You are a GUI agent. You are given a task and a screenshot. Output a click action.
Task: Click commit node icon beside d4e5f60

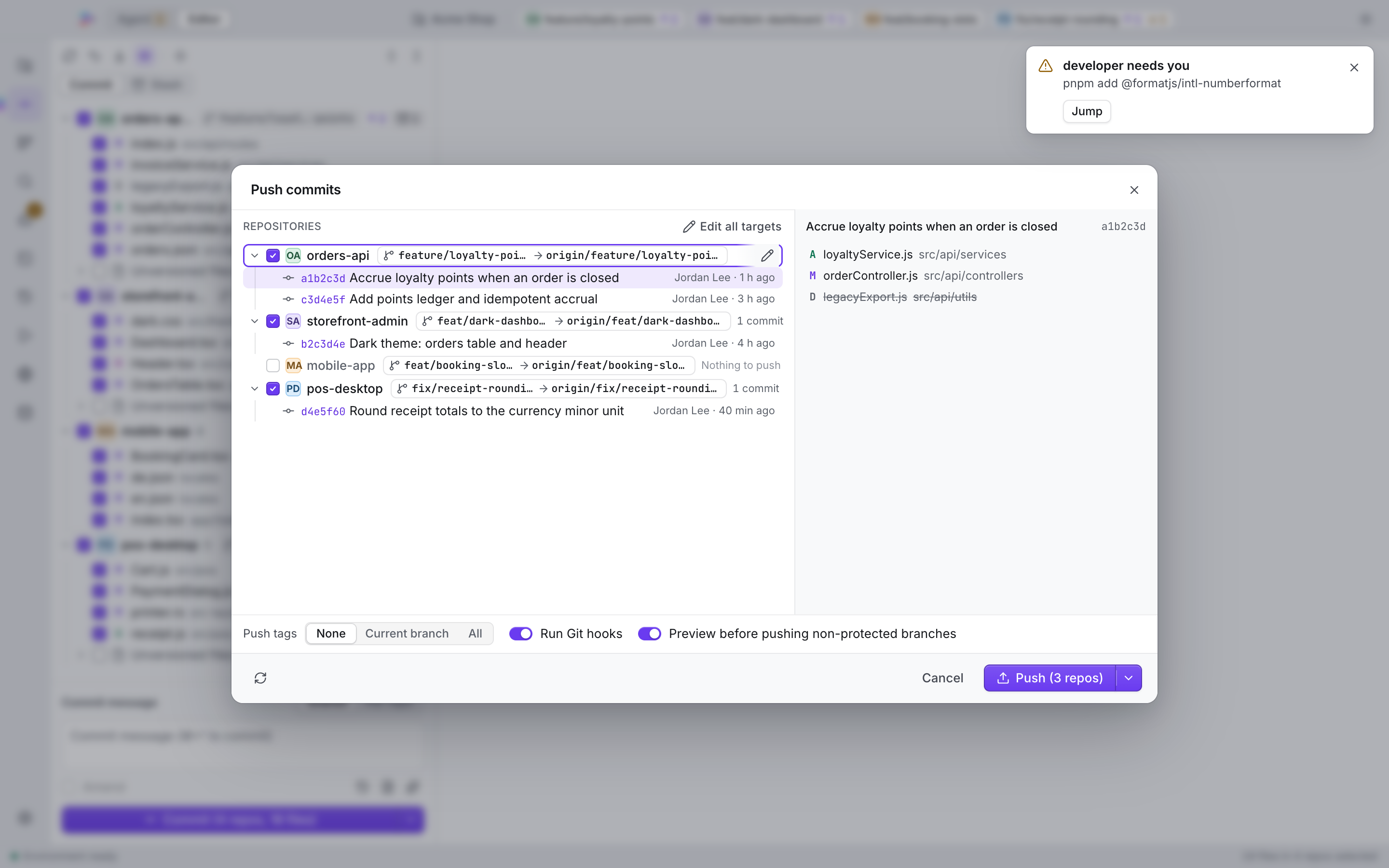click(289, 411)
